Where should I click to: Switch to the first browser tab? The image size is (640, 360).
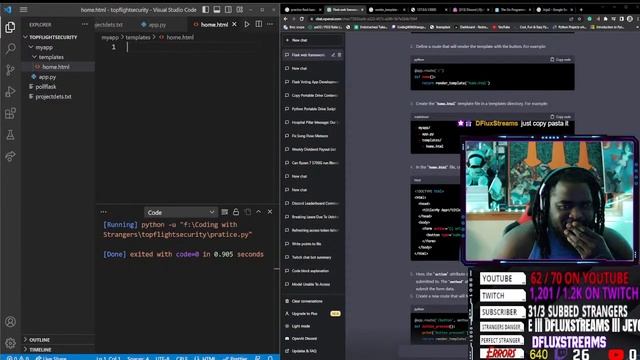[x=302, y=9]
